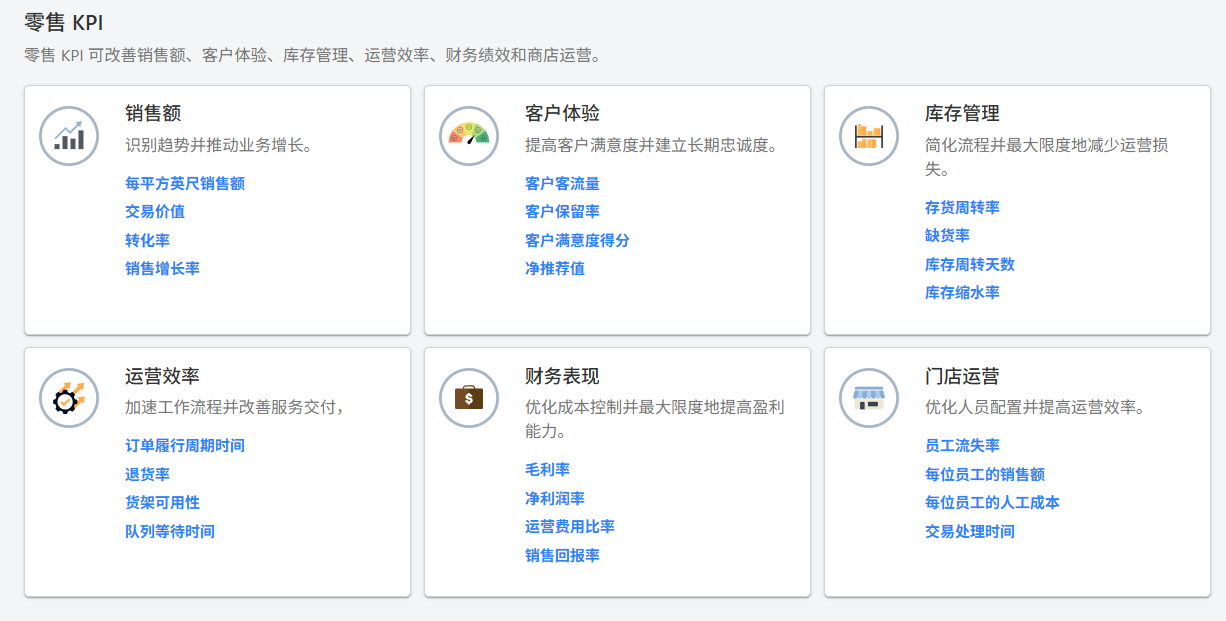
Task: Click the 运营效率 gear icon
Action: (68, 397)
